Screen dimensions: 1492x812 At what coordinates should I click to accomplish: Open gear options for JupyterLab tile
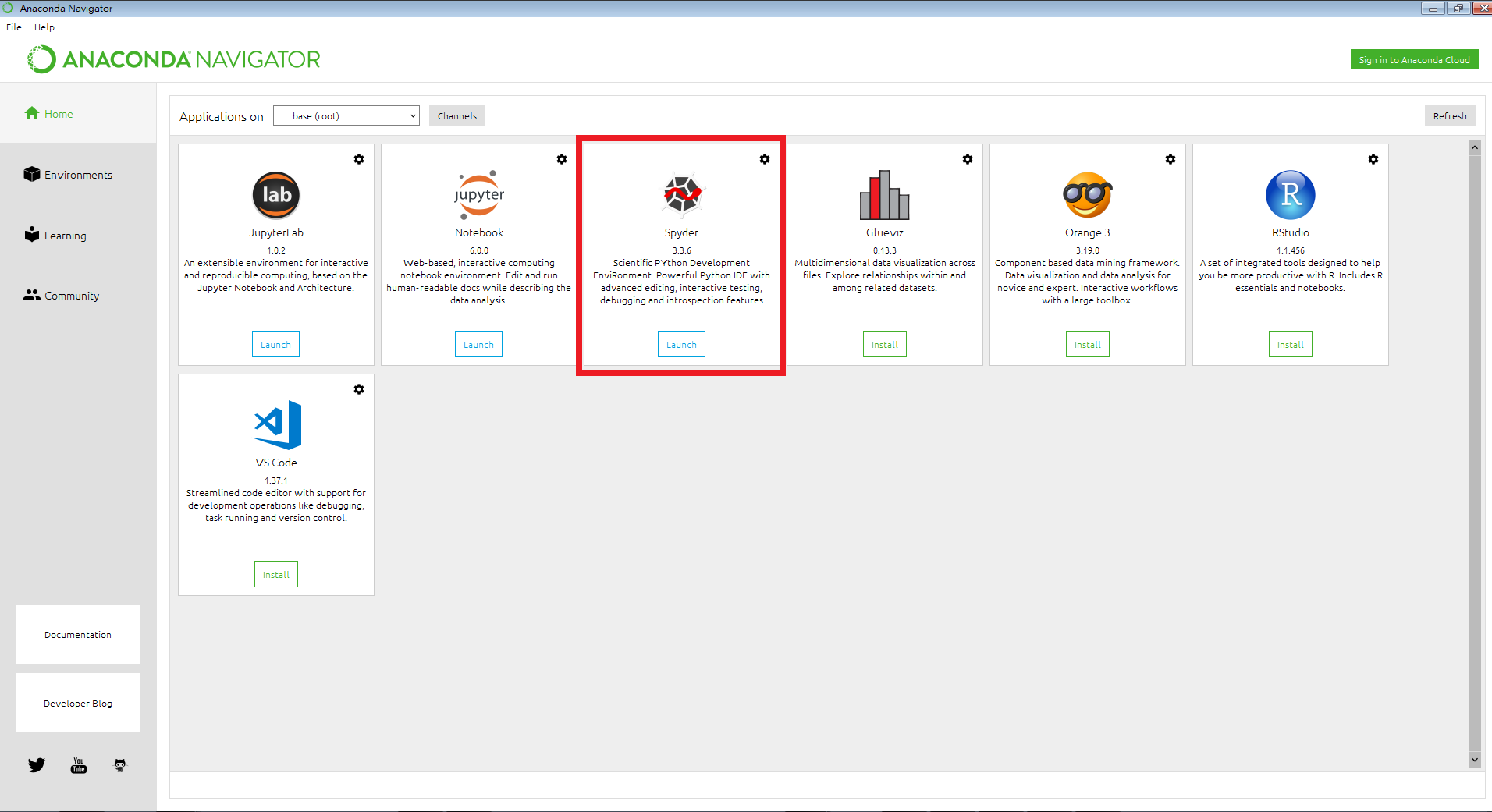coord(359,159)
